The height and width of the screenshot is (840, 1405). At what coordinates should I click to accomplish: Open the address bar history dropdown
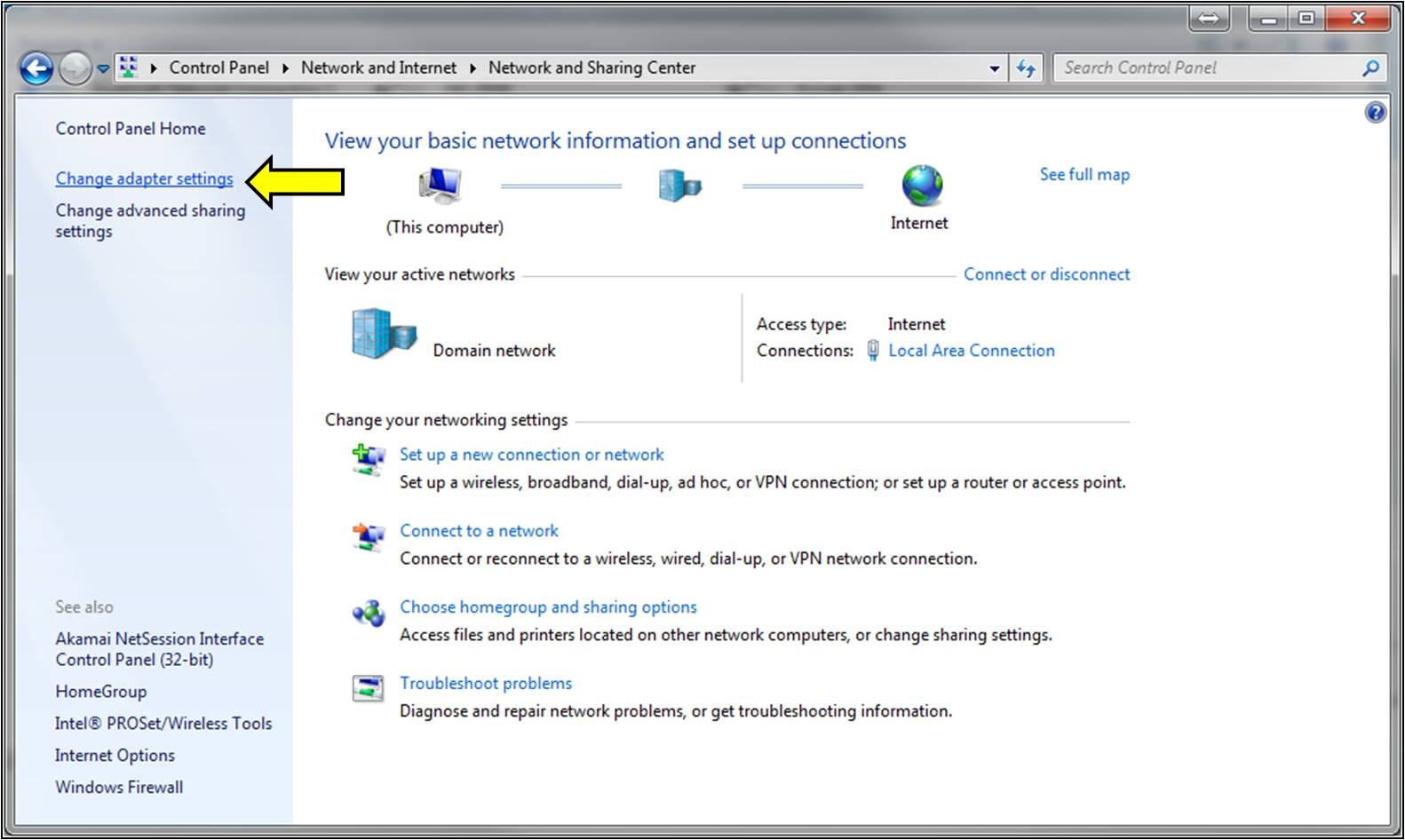coord(994,68)
